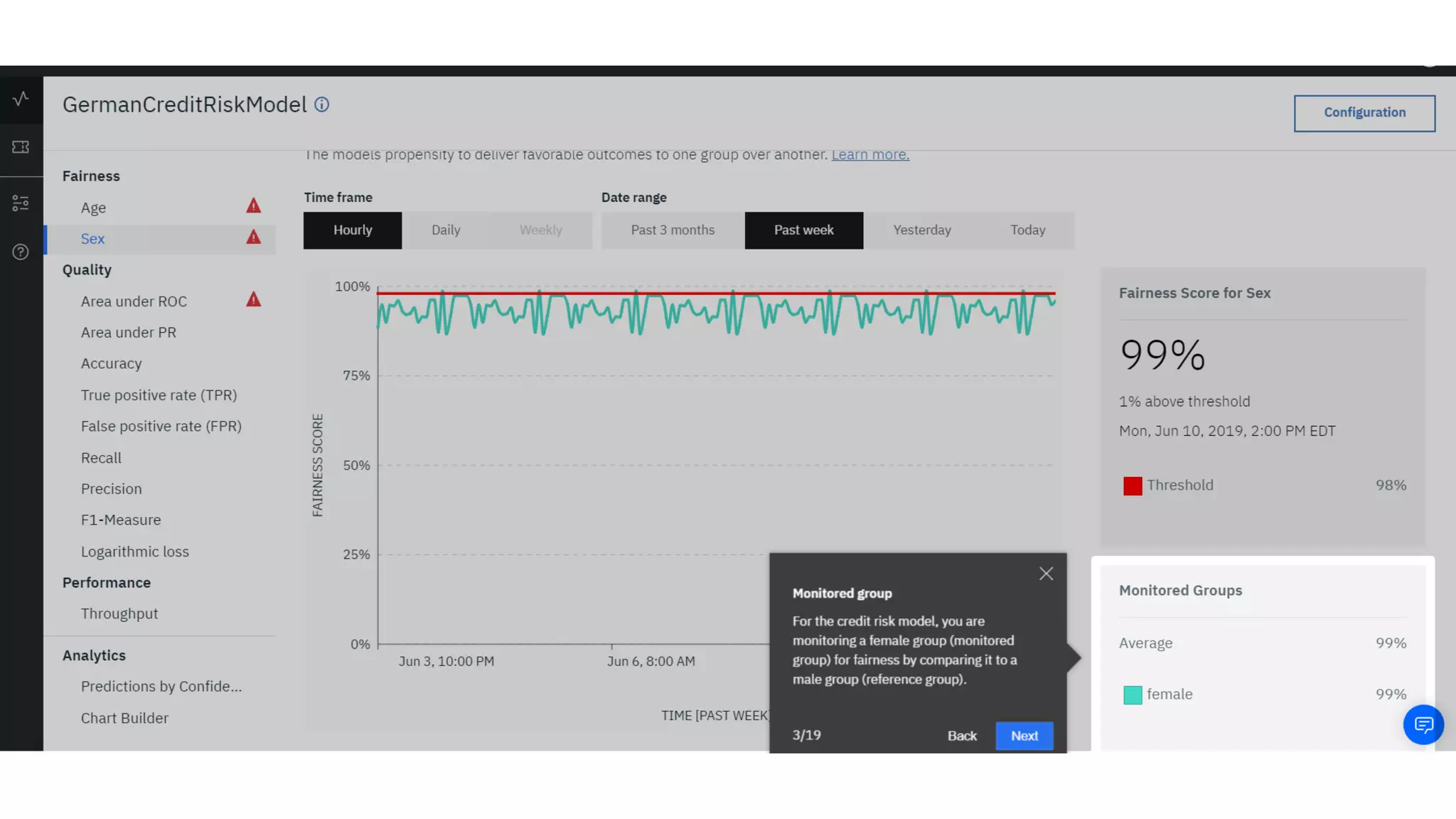Open the Accuracy metric
Viewport: 1456px width, 819px height.
112,363
